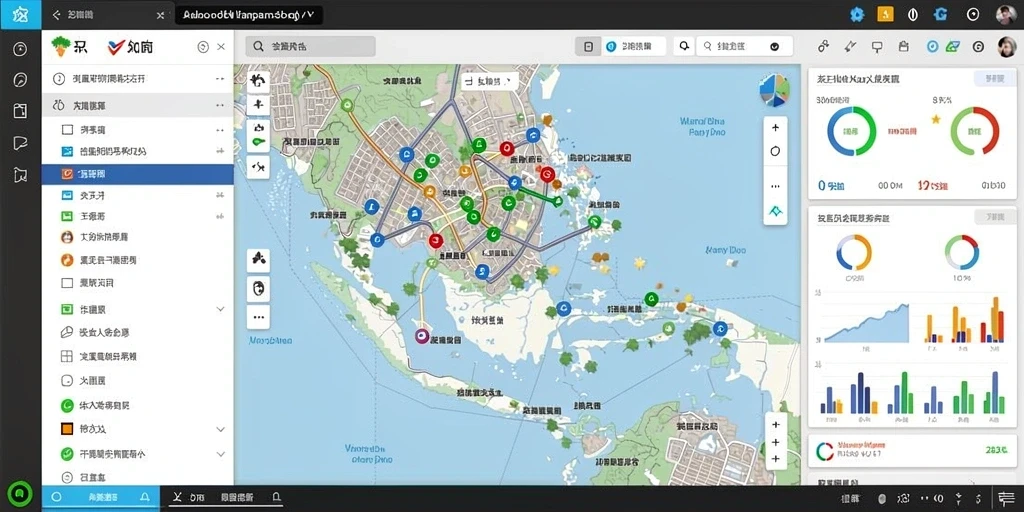This screenshot has height=512, width=1024.
Task: Select the pie chart icon at map corner
Action: pyautogui.click(x=775, y=91)
